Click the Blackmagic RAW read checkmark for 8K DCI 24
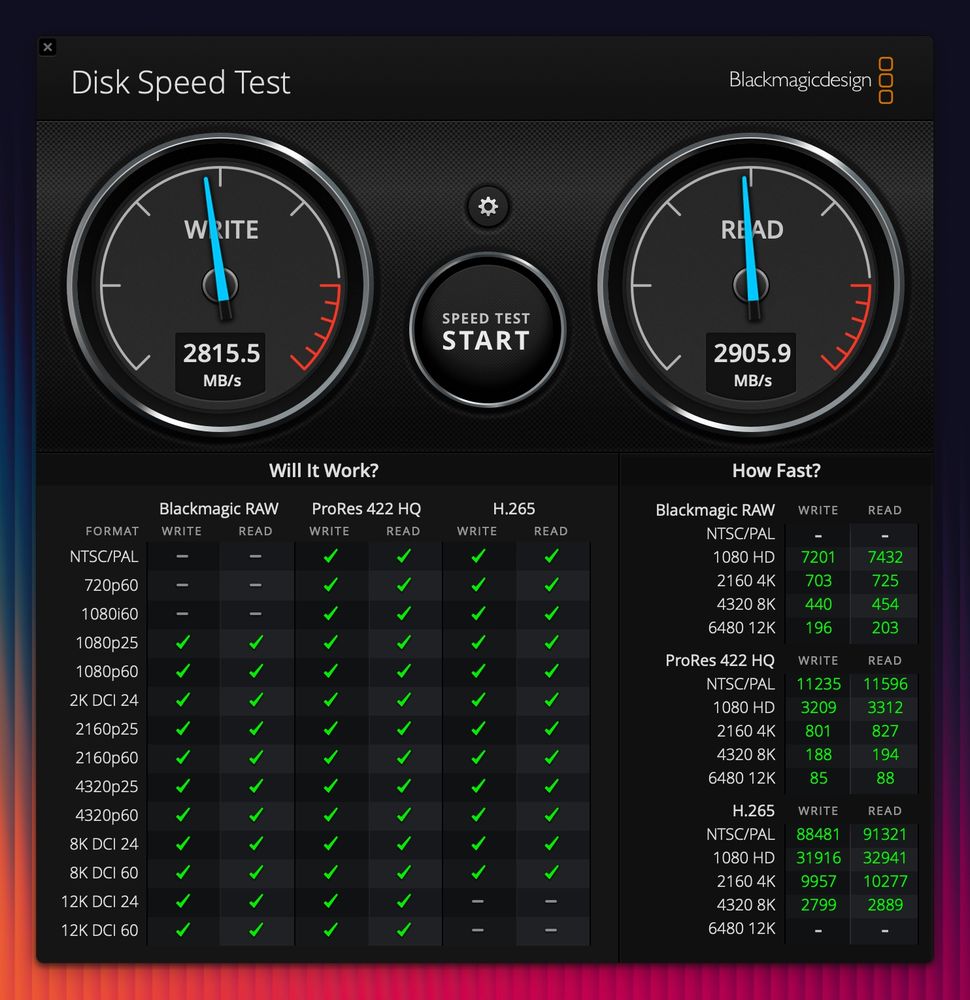970x1000 pixels. (x=256, y=843)
